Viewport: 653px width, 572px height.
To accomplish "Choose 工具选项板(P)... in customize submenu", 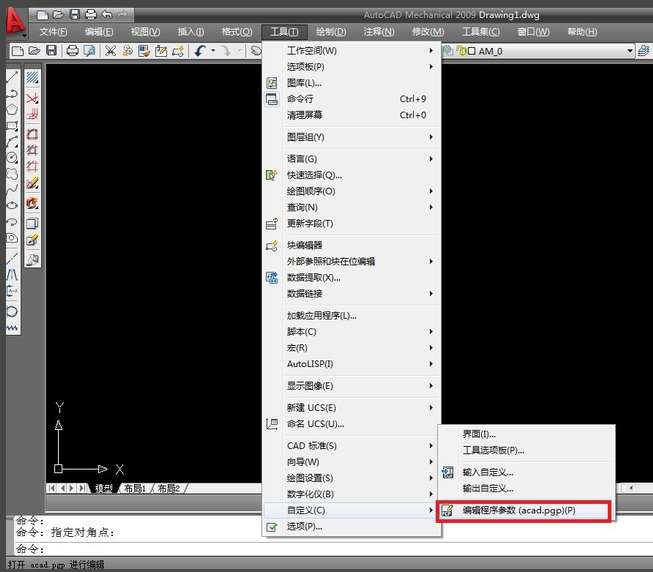I will (526, 450).
